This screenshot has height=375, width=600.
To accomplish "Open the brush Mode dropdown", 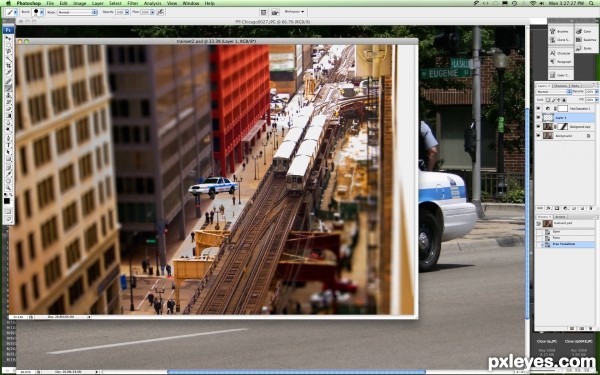I will coord(77,12).
